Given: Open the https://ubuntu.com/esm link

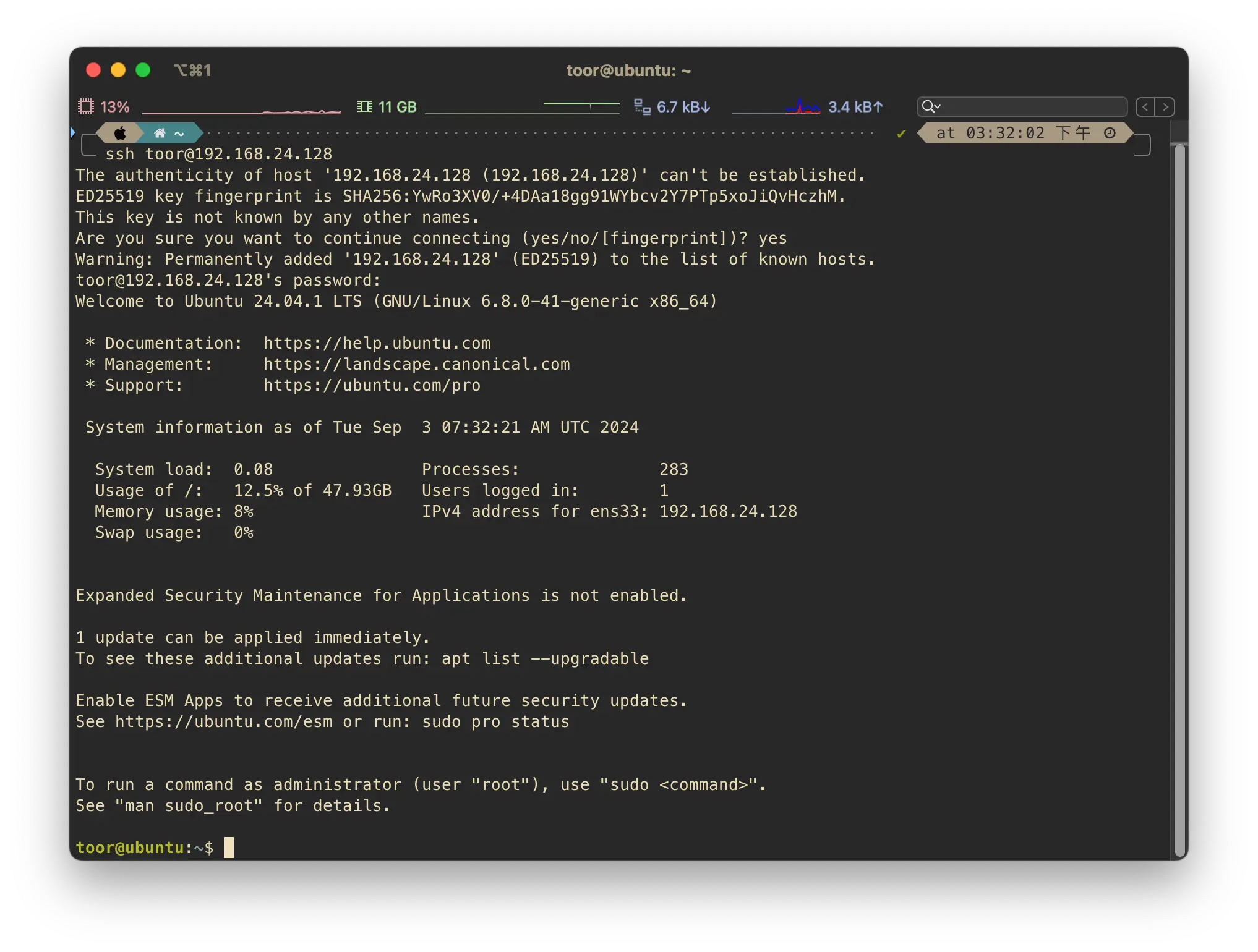Looking at the screenshot, I should coord(223,721).
